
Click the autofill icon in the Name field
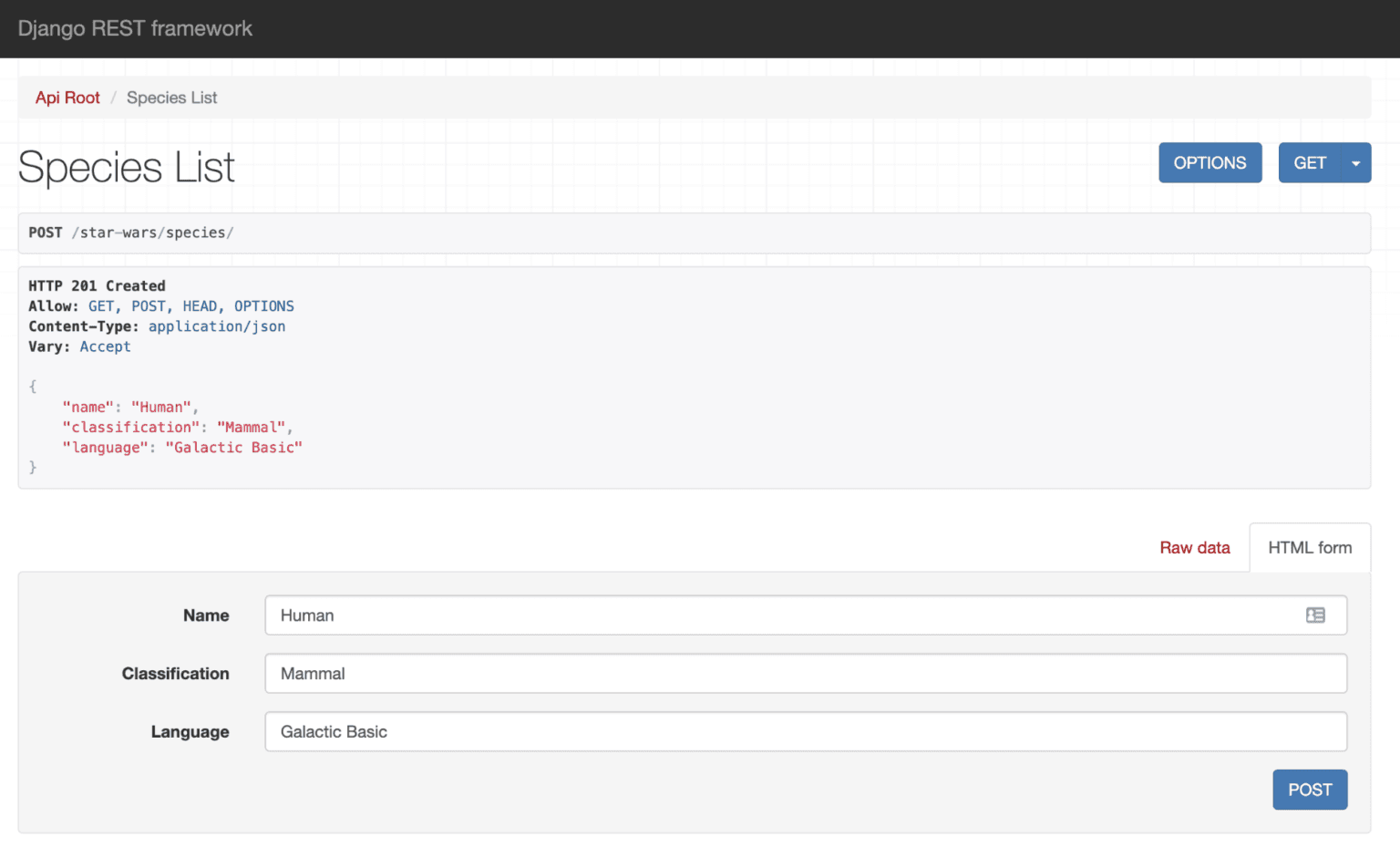(1314, 615)
